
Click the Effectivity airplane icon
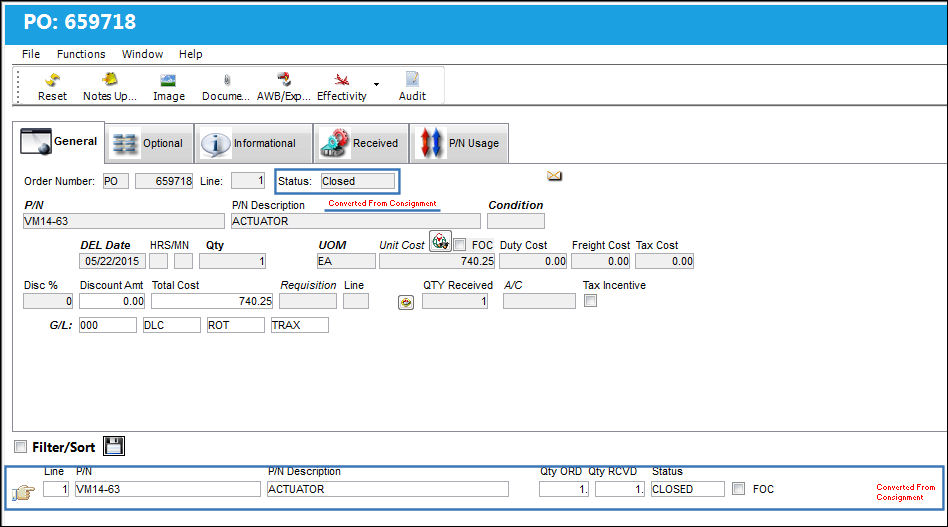coord(342,80)
